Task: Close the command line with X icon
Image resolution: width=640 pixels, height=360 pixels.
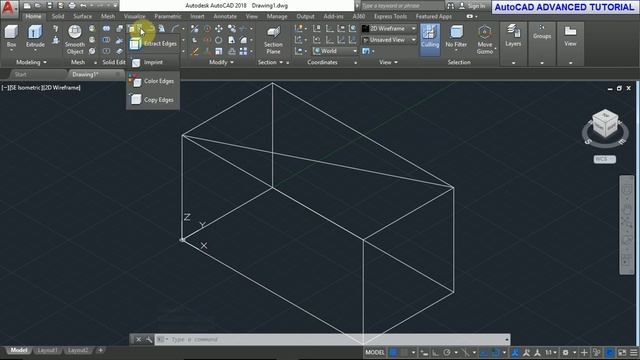Action: point(138,340)
